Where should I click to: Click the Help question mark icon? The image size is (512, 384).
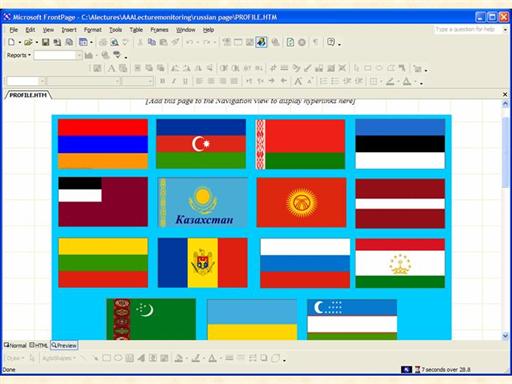[331, 42]
